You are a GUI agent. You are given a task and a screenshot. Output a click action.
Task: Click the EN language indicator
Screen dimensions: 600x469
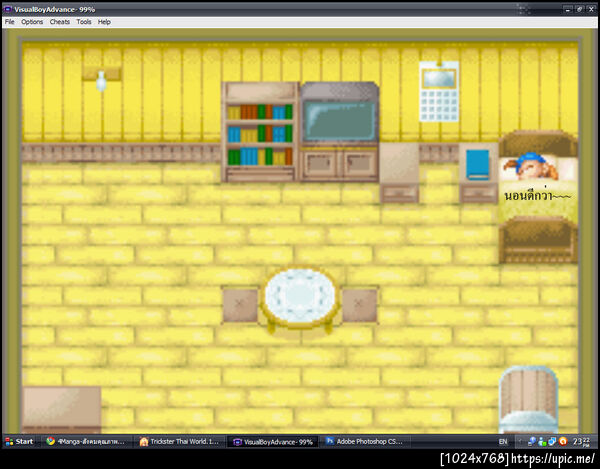tap(503, 442)
